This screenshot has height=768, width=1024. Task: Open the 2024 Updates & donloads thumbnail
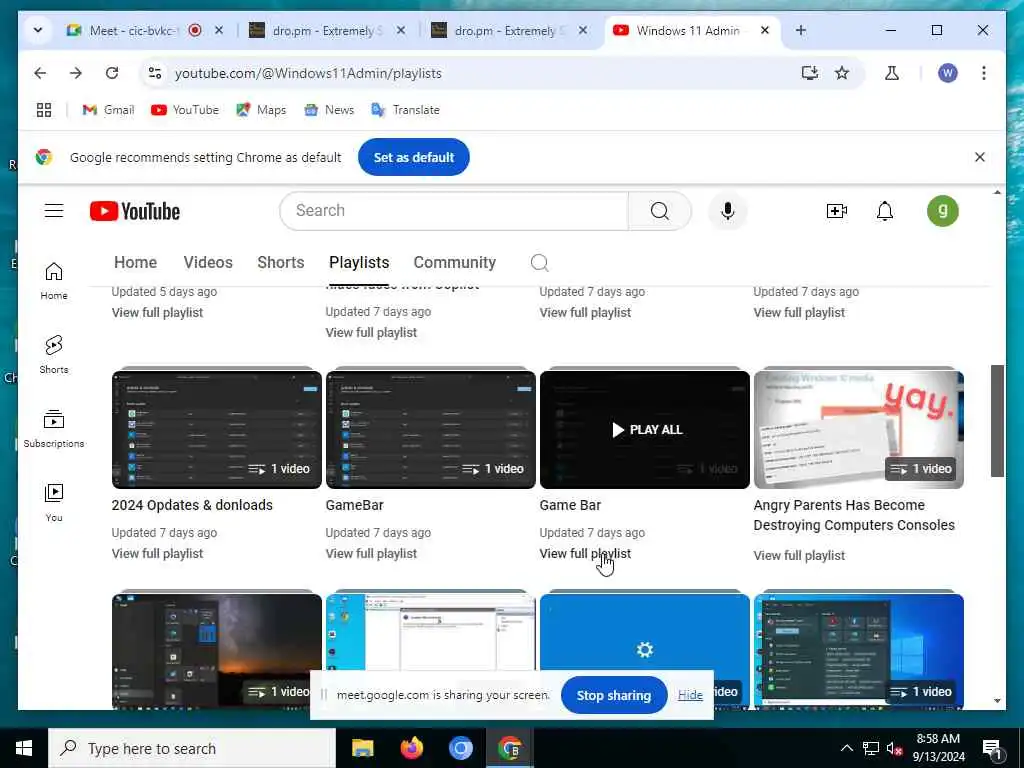pyautogui.click(x=217, y=429)
